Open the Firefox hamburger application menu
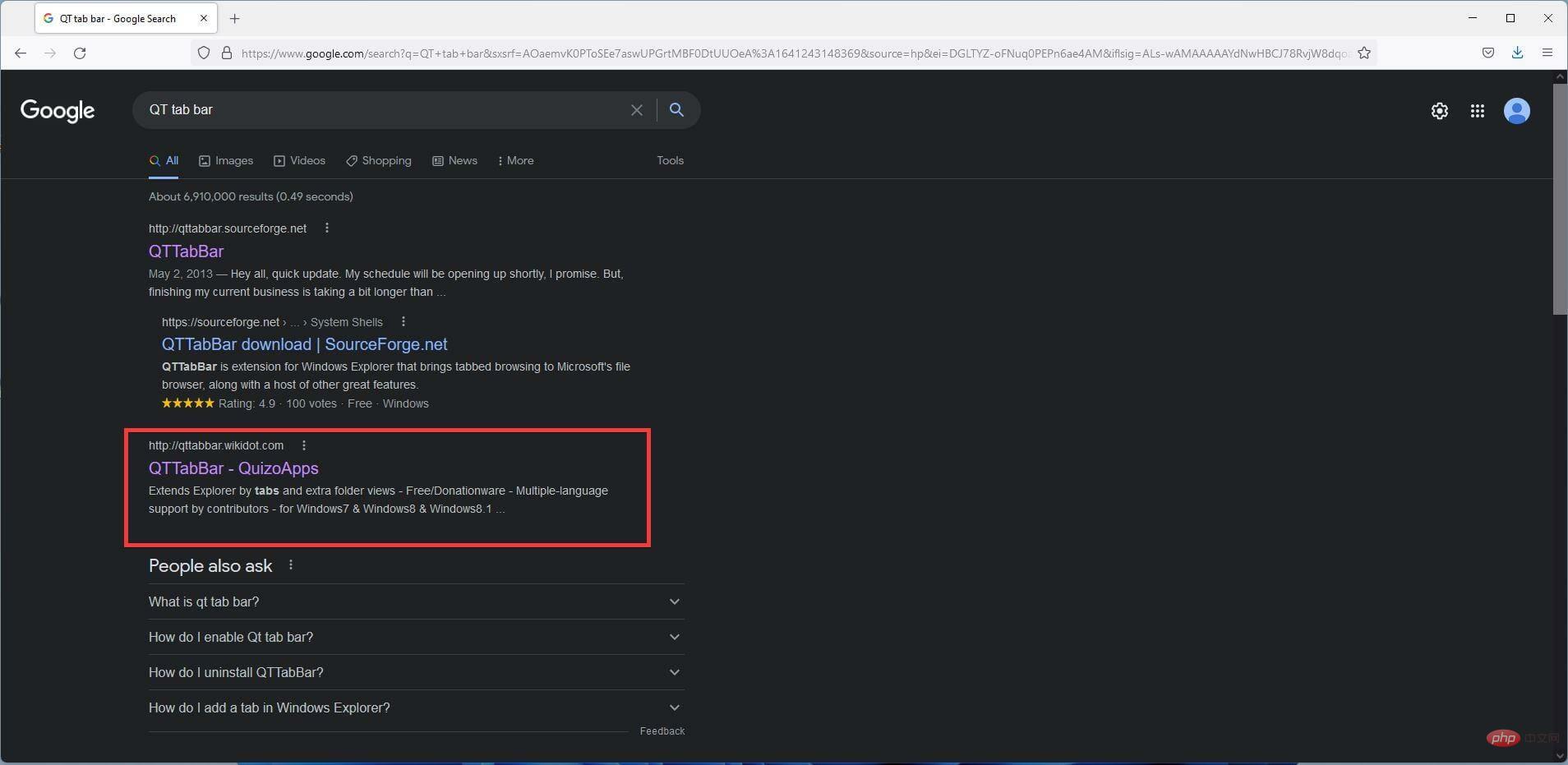The image size is (1568, 765). pyautogui.click(x=1547, y=53)
